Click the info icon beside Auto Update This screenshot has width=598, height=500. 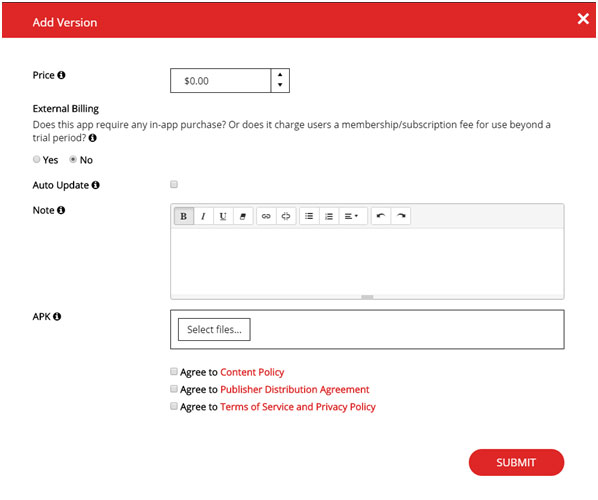(96, 185)
